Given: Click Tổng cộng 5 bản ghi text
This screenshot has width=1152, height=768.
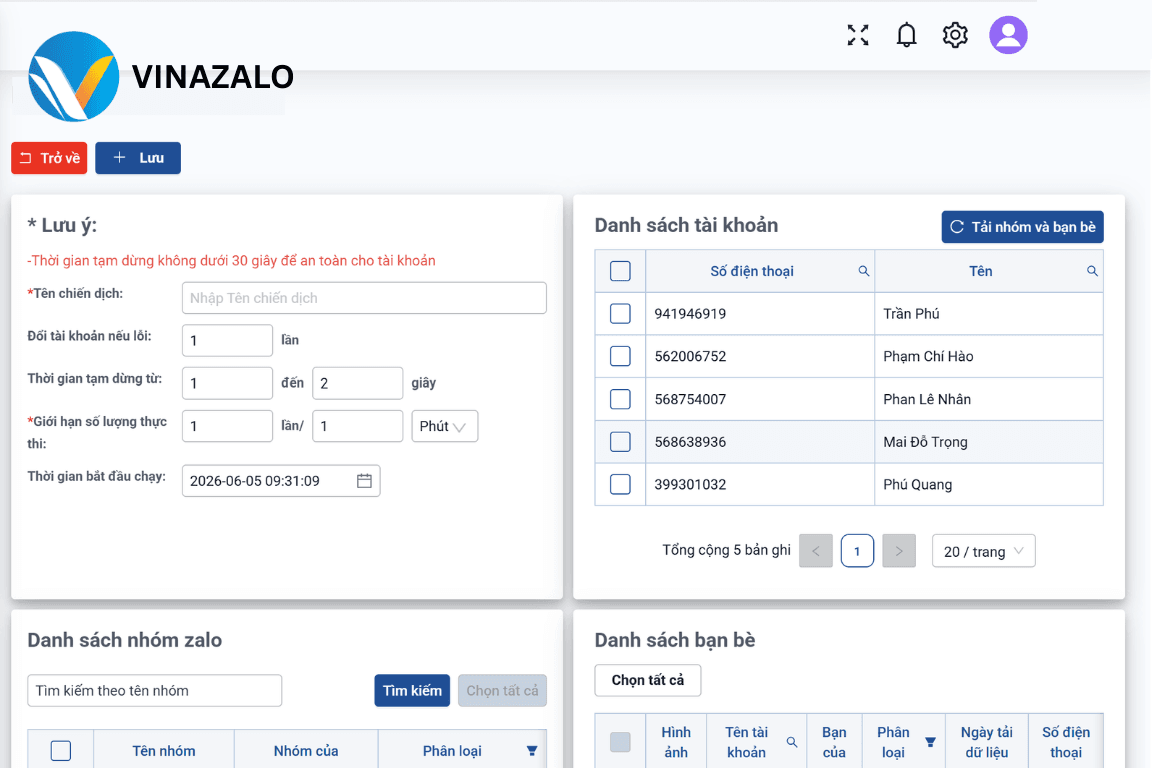Looking at the screenshot, I should (x=726, y=550).
